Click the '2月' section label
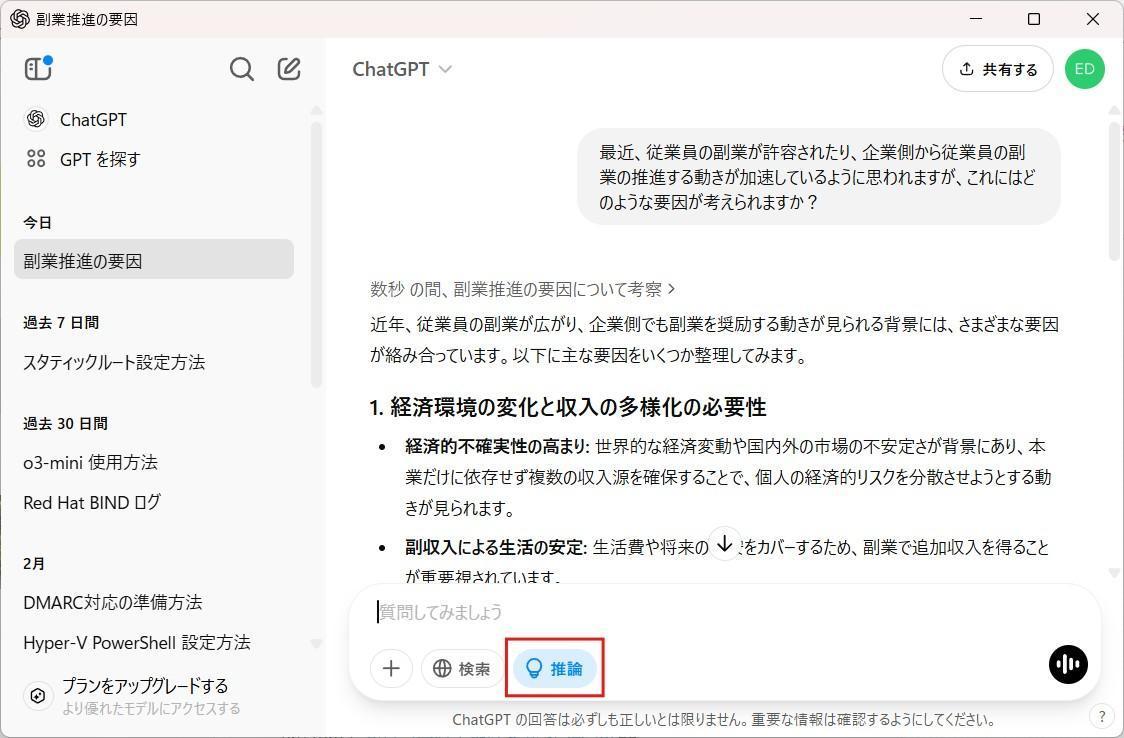Viewport: 1124px width, 738px height. click(x=34, y=564)
